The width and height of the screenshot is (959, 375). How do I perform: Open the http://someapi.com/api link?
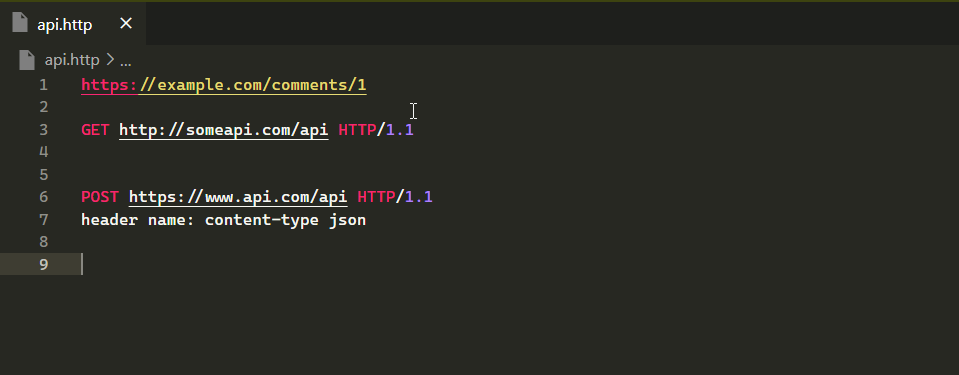pyautogui.click(x=224, y=130)
